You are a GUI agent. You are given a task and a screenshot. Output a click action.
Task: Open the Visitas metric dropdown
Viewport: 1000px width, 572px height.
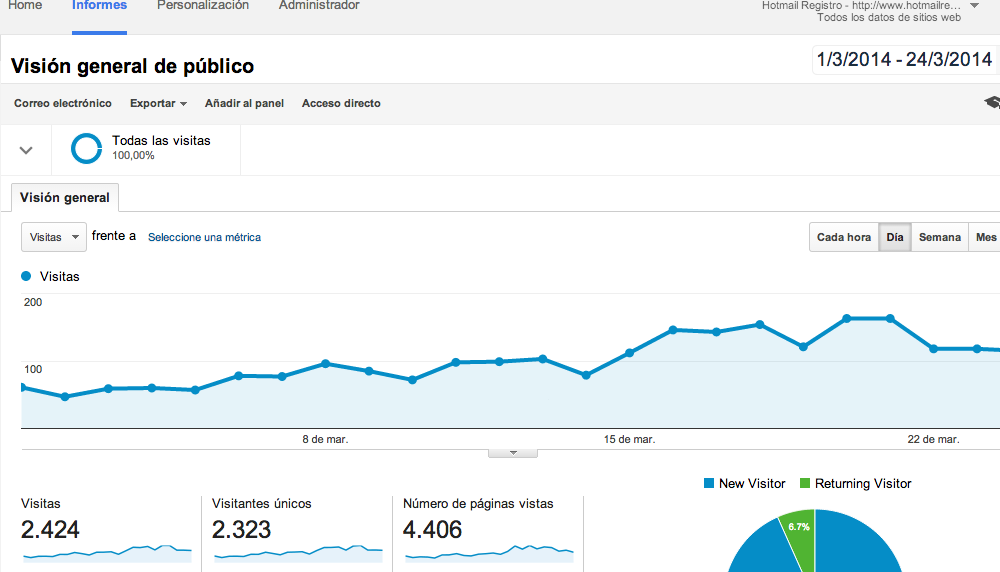[54, 237]
